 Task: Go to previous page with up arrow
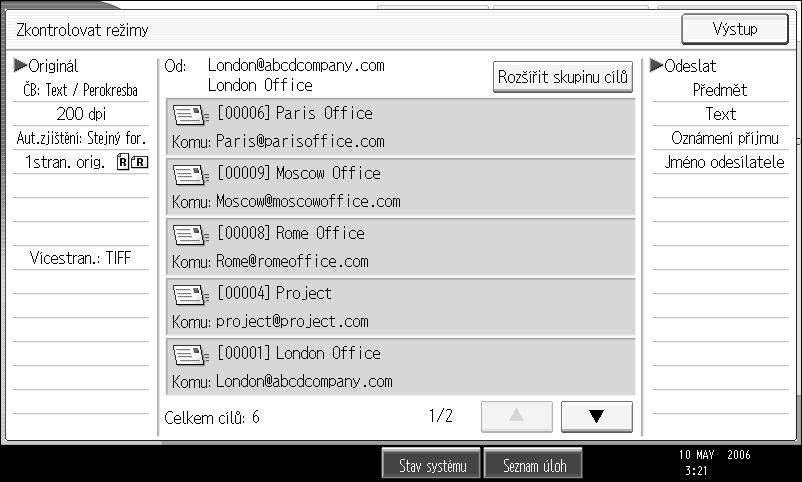[517, 417]
